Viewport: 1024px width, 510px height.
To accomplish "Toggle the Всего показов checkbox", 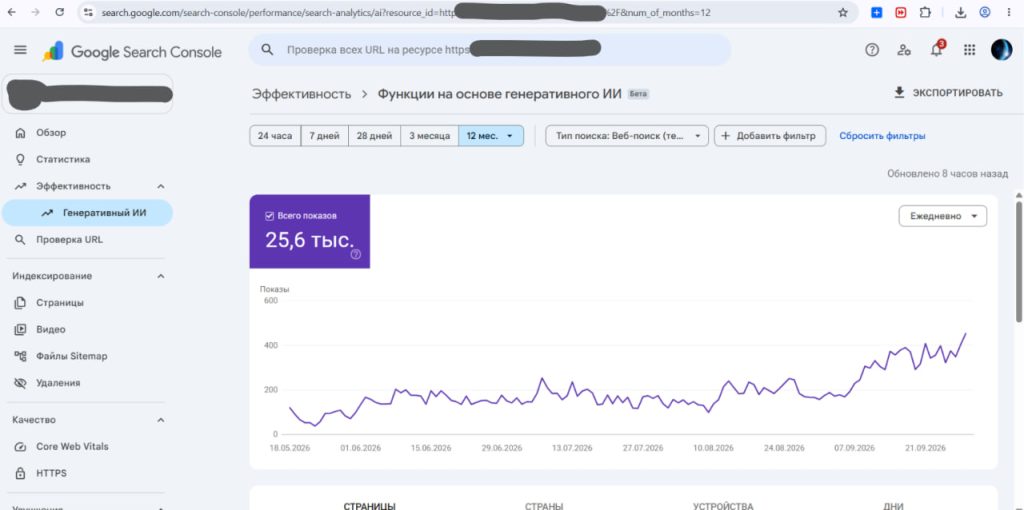I will 269,215.
